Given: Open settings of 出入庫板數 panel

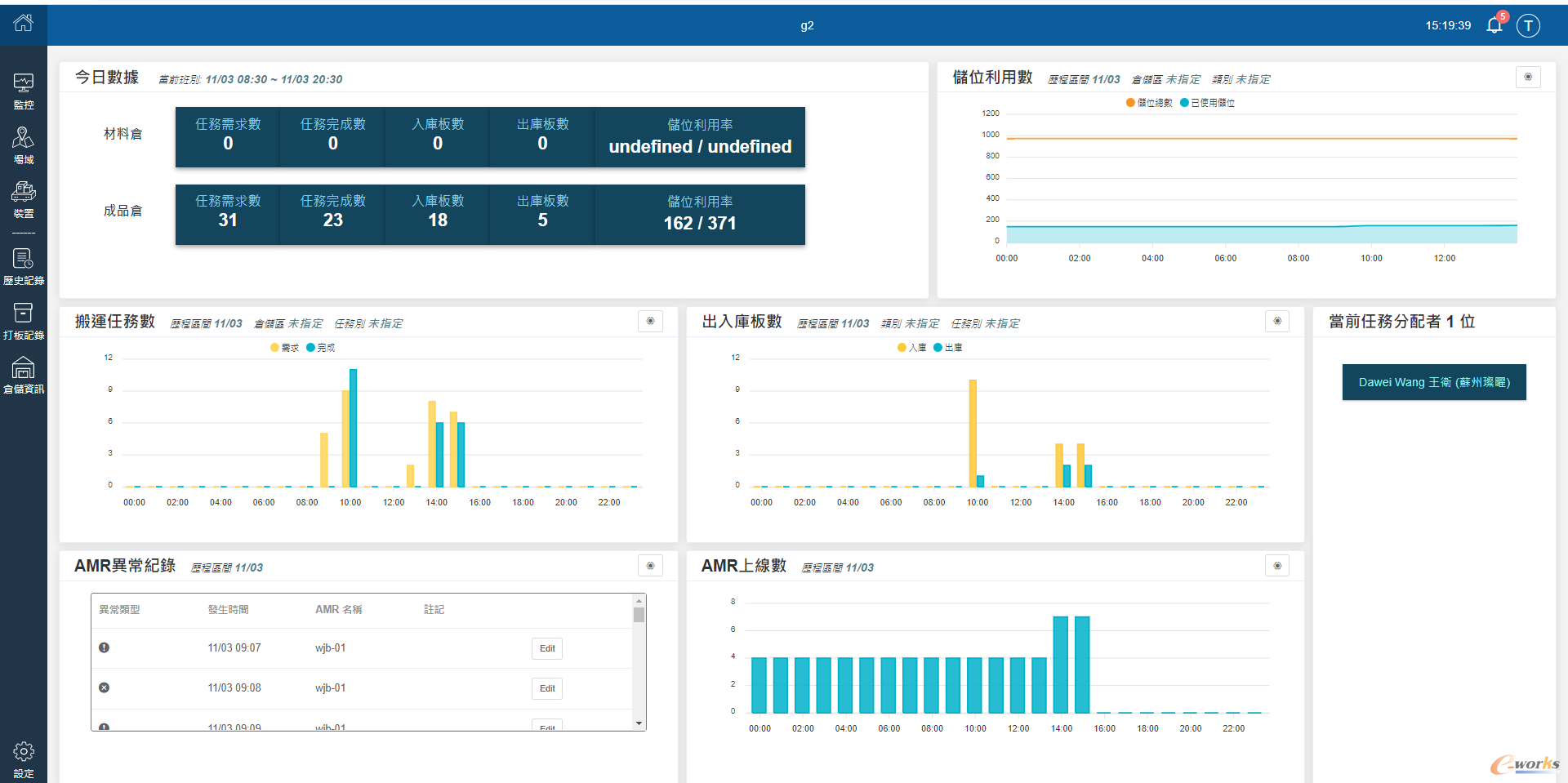Looking at the screenshot, I should 1277,321.
